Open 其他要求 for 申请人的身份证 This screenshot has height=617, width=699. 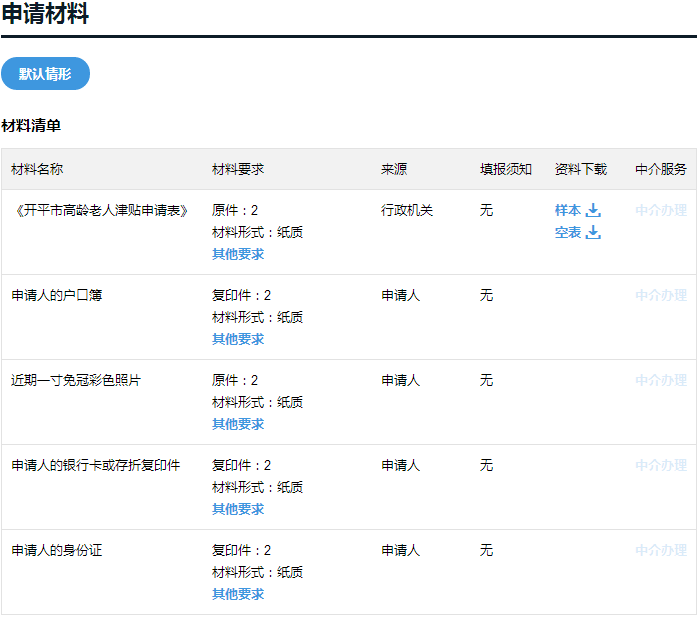(238, 594)
